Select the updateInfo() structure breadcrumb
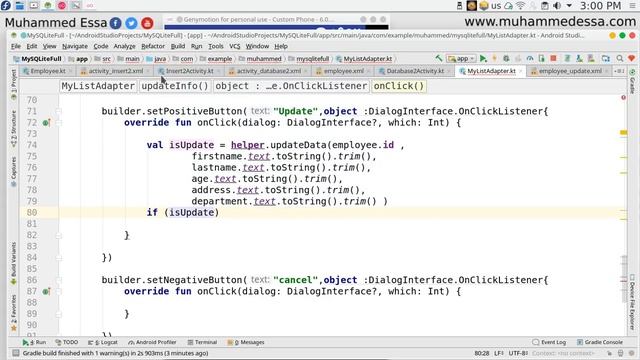The height and width of the screenshot is (360, 640). pos(175,86)
